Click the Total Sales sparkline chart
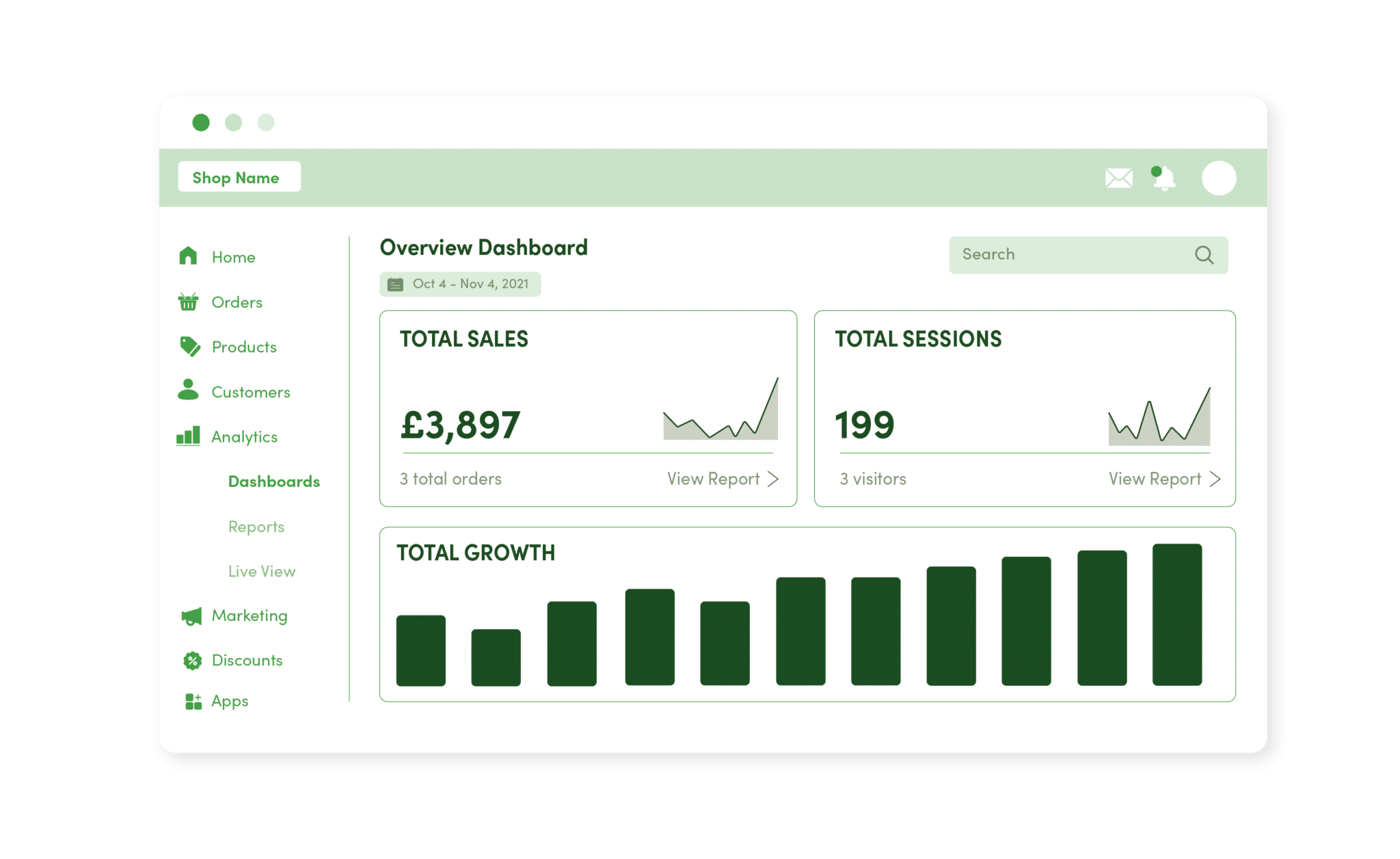1400x859 pixels. (x=721, y=408)
